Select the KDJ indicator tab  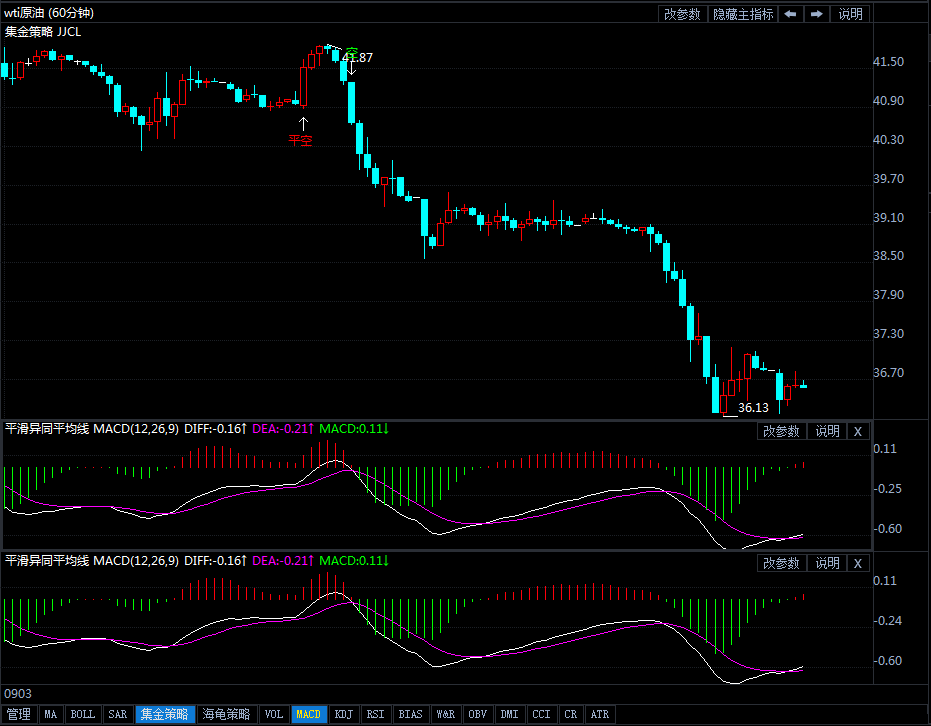click(343, 714)
